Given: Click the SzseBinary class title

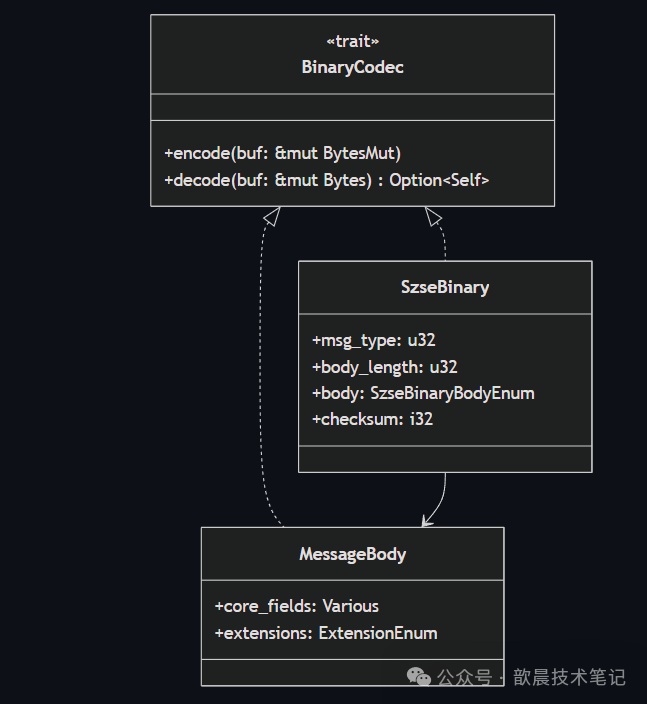Looking at the screenshot, I should pyautogui.click(x=445, y=287).
